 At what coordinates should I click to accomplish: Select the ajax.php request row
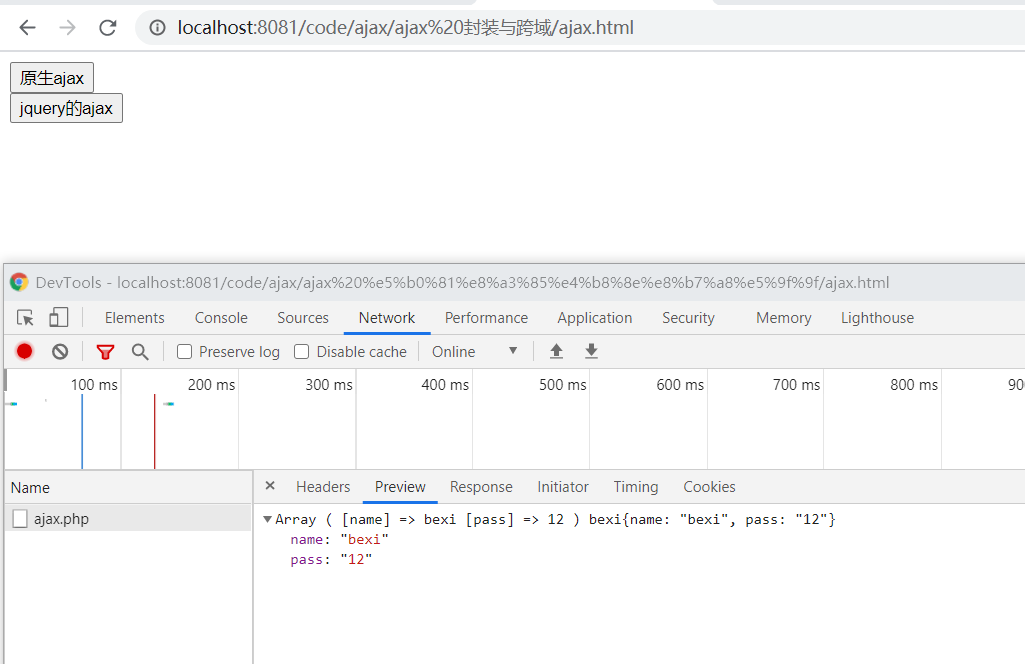tap(128, 518)
